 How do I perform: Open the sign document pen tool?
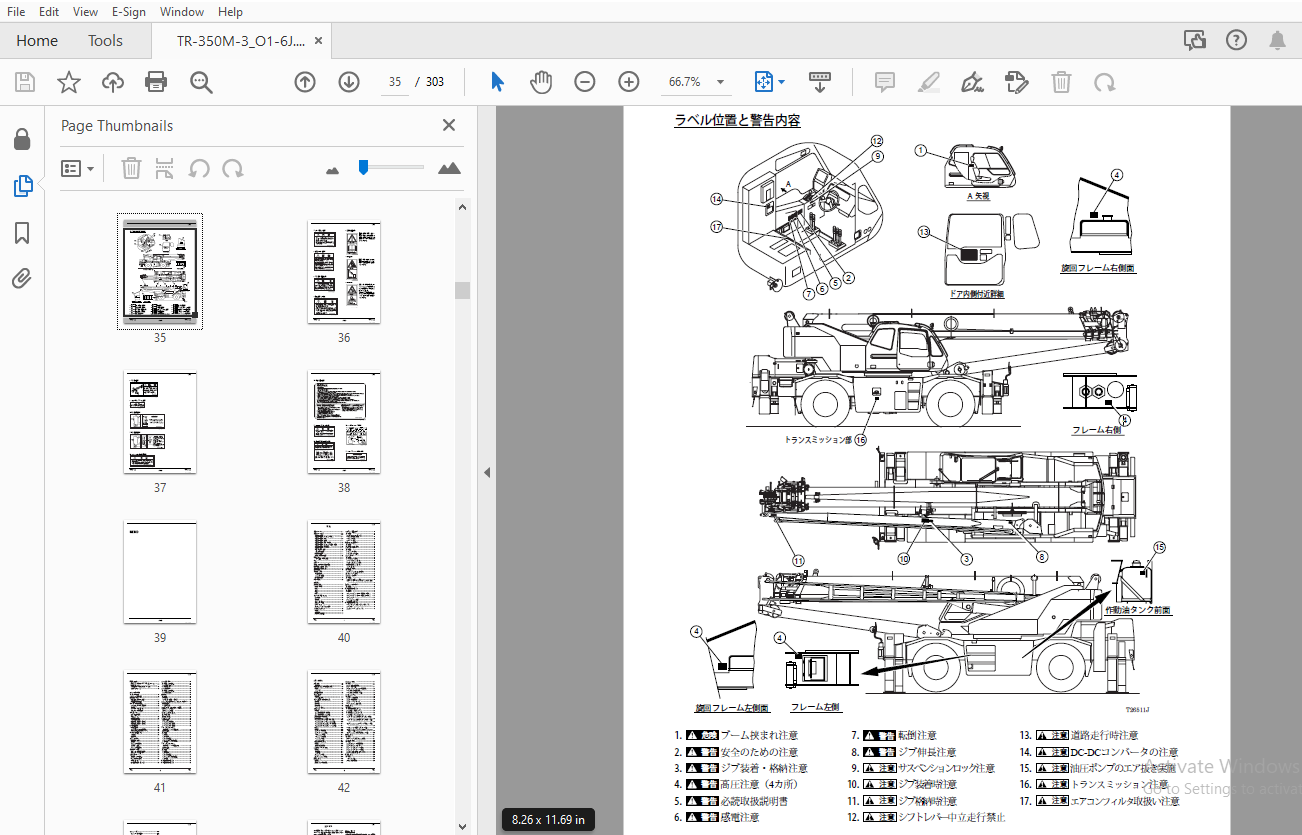click(971, 82)
